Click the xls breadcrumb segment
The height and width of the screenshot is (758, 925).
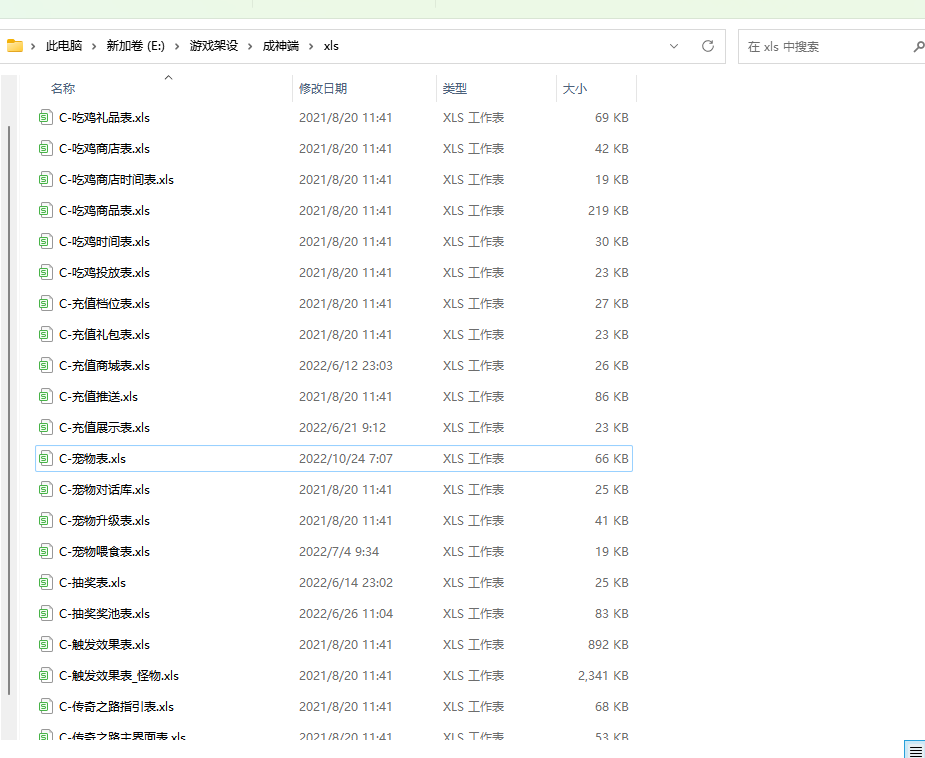pyautogui.click(x=331, y=46)
